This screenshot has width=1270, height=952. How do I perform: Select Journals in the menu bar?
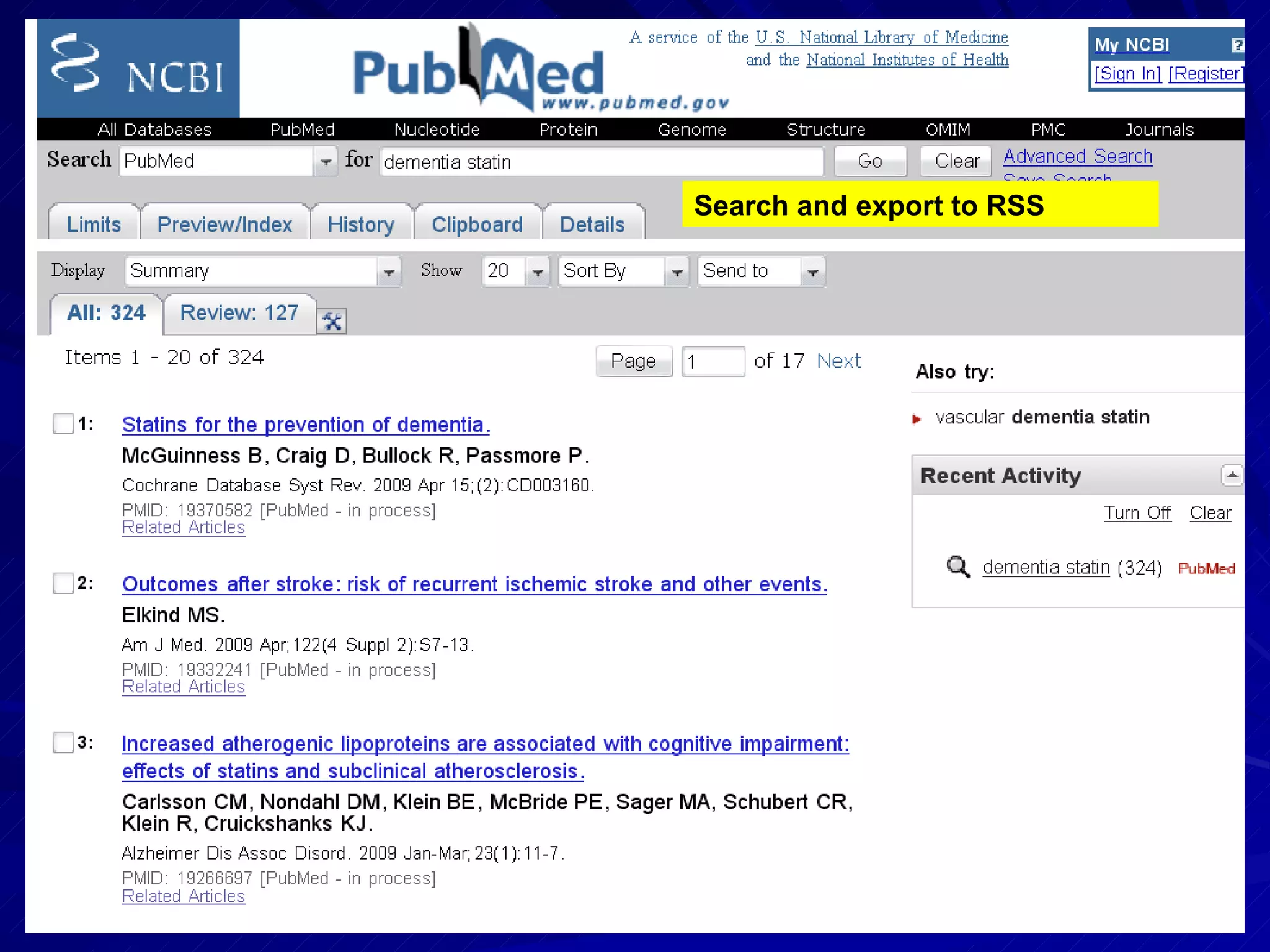pos(1159,130)
